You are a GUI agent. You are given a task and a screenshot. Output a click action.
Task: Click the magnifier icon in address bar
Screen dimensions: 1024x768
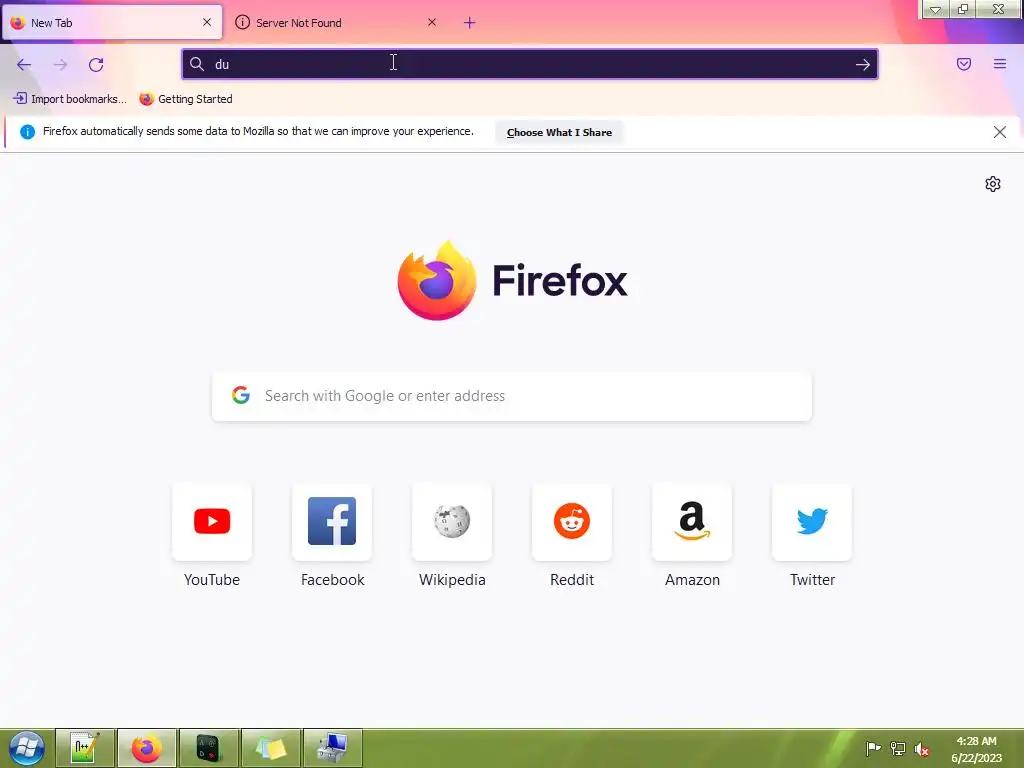click(197, 64)
